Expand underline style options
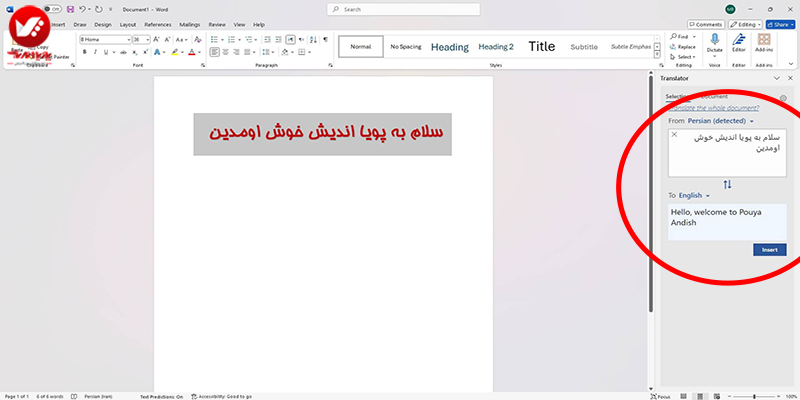800x400 pixels. (x=114, y=52)
